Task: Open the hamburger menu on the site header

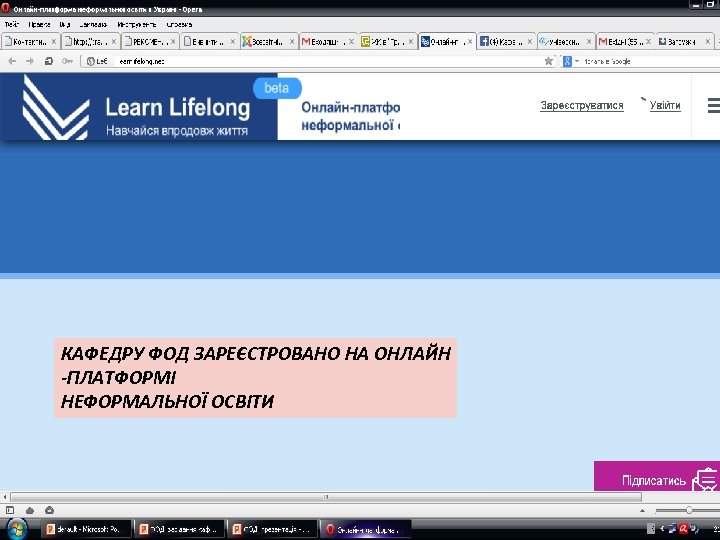Action: click(714, 105)
